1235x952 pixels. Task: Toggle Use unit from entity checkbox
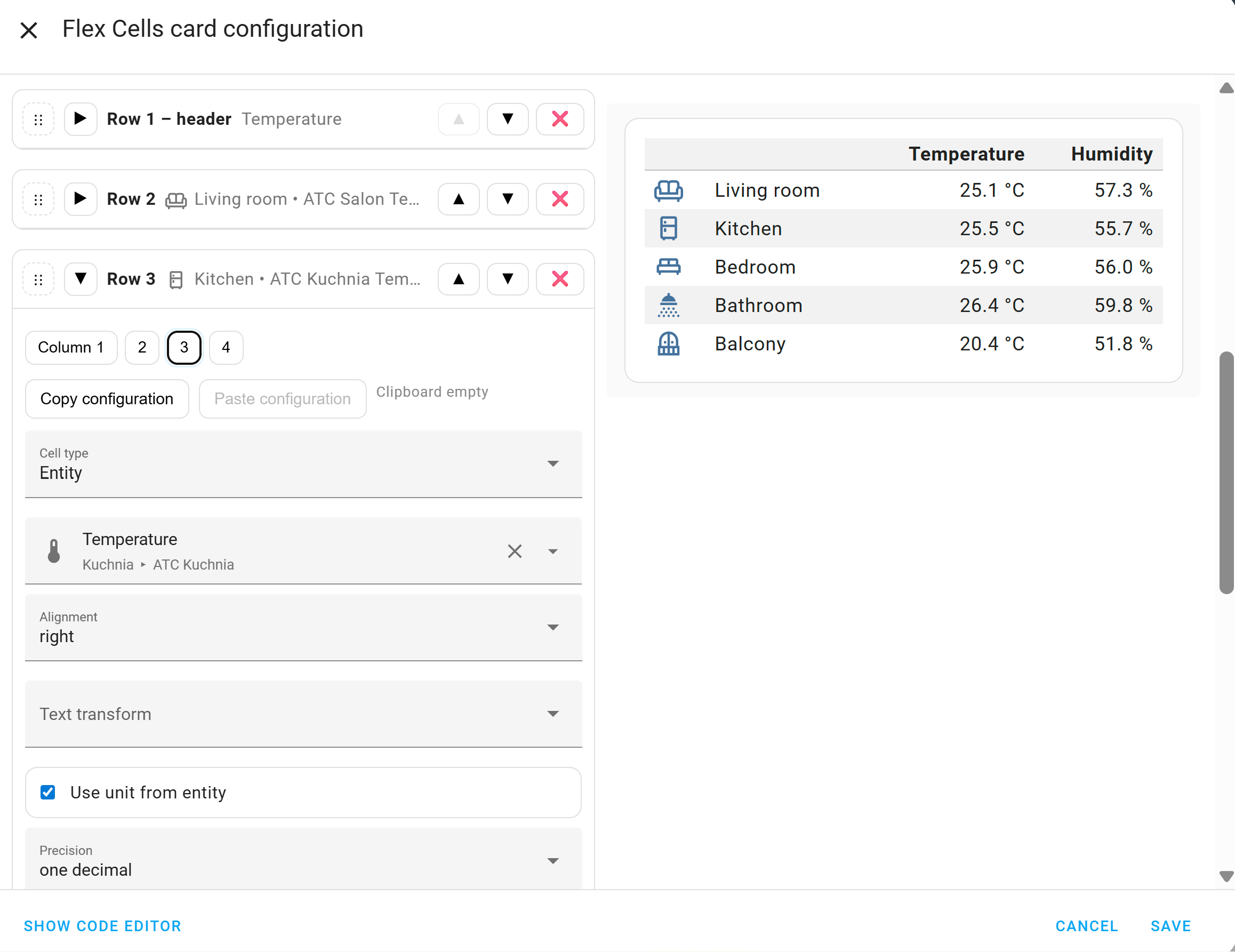tap(48, 792)
